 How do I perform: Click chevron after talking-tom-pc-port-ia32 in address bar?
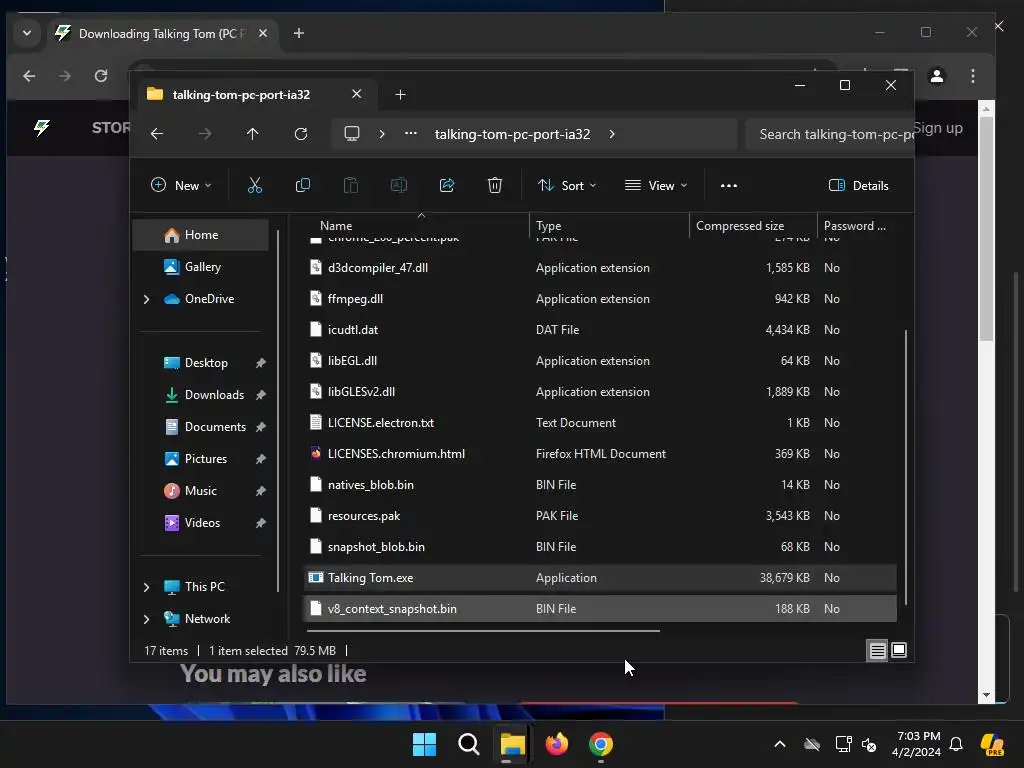point(612,134)
